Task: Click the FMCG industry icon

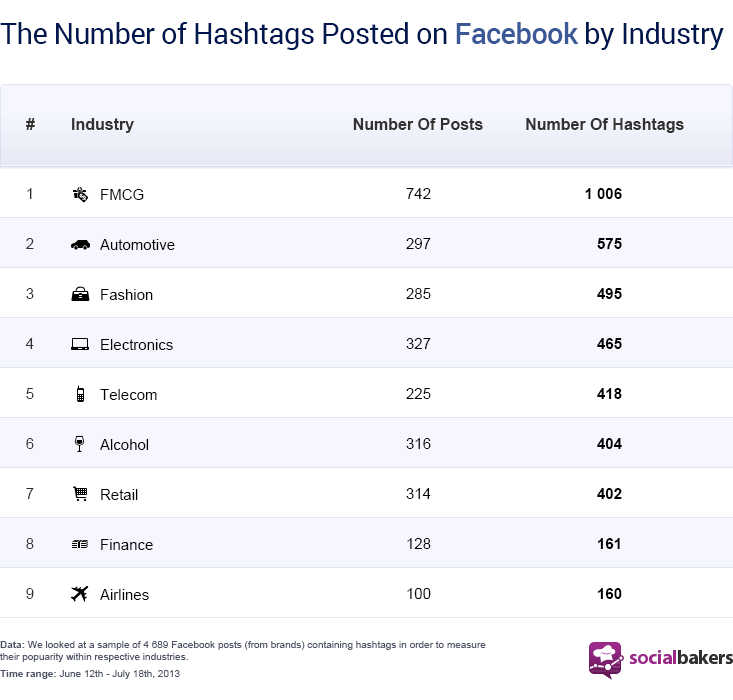Action: click(x=80, y=194)
